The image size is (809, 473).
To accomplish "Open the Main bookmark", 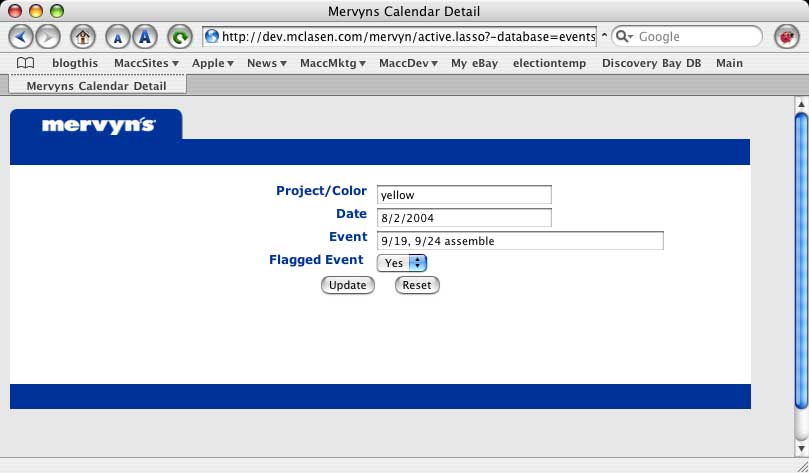I will (x=729, y=63).
